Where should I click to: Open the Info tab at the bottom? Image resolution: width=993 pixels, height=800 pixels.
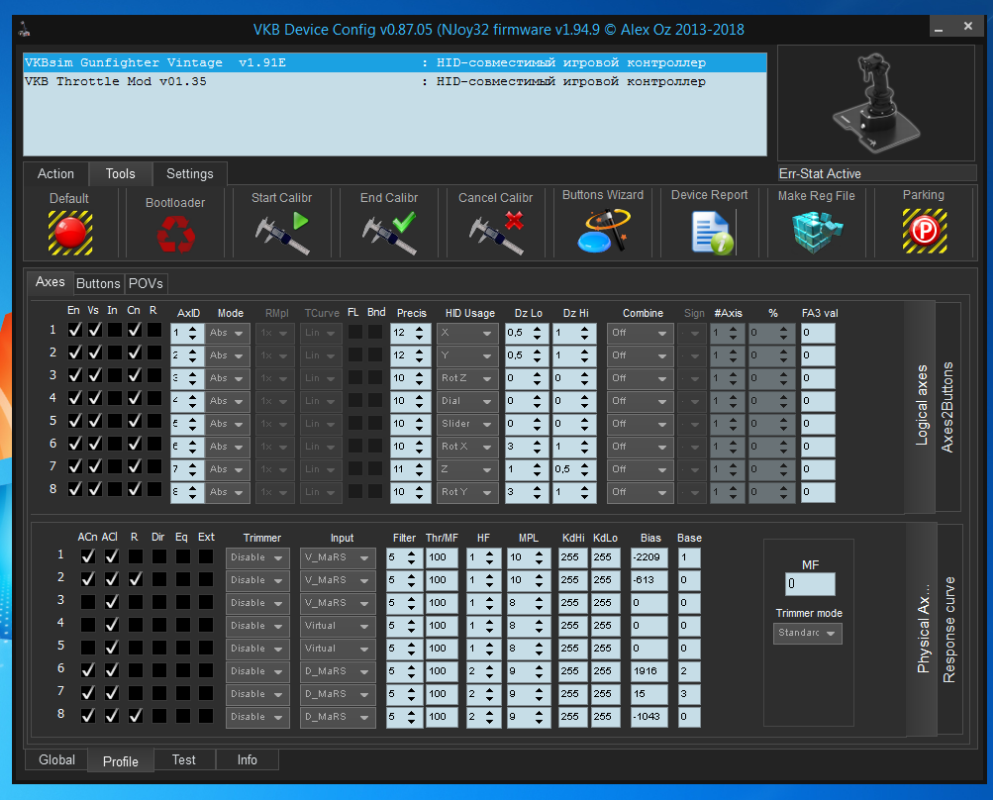(x=247, y=759)
